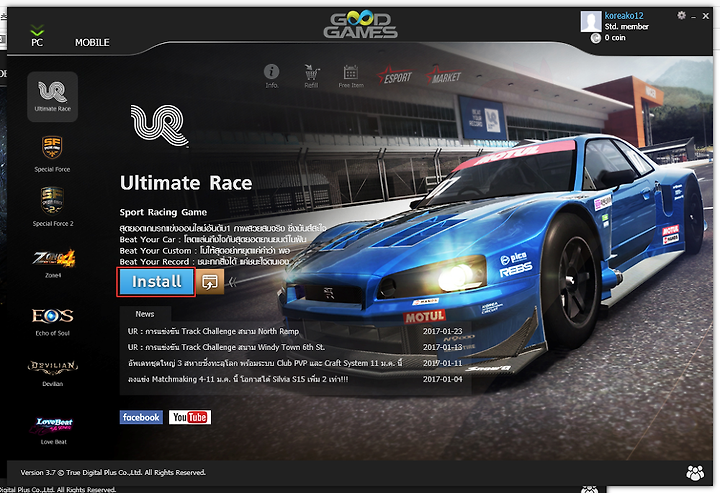Click the Sport Racing Game subtitle

[x=163, y=212]
